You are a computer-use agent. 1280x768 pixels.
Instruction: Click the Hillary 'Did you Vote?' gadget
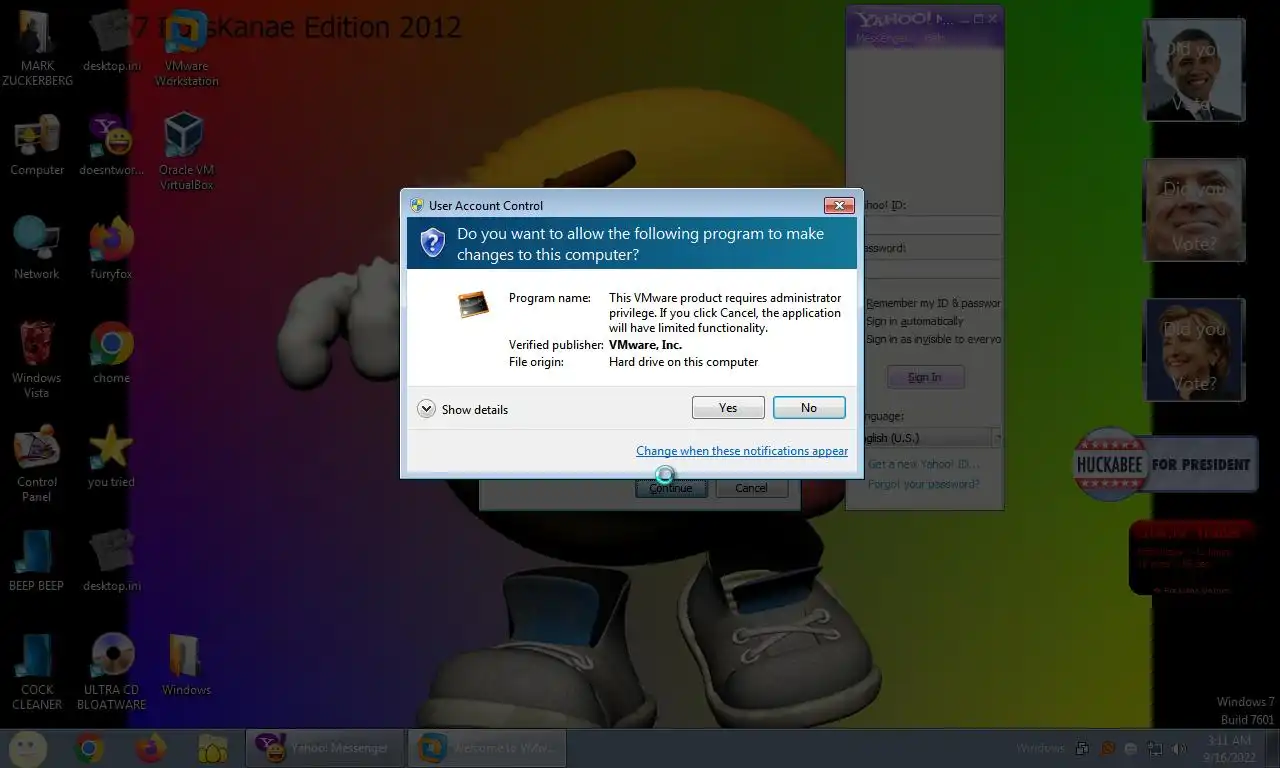[1194, 350]
